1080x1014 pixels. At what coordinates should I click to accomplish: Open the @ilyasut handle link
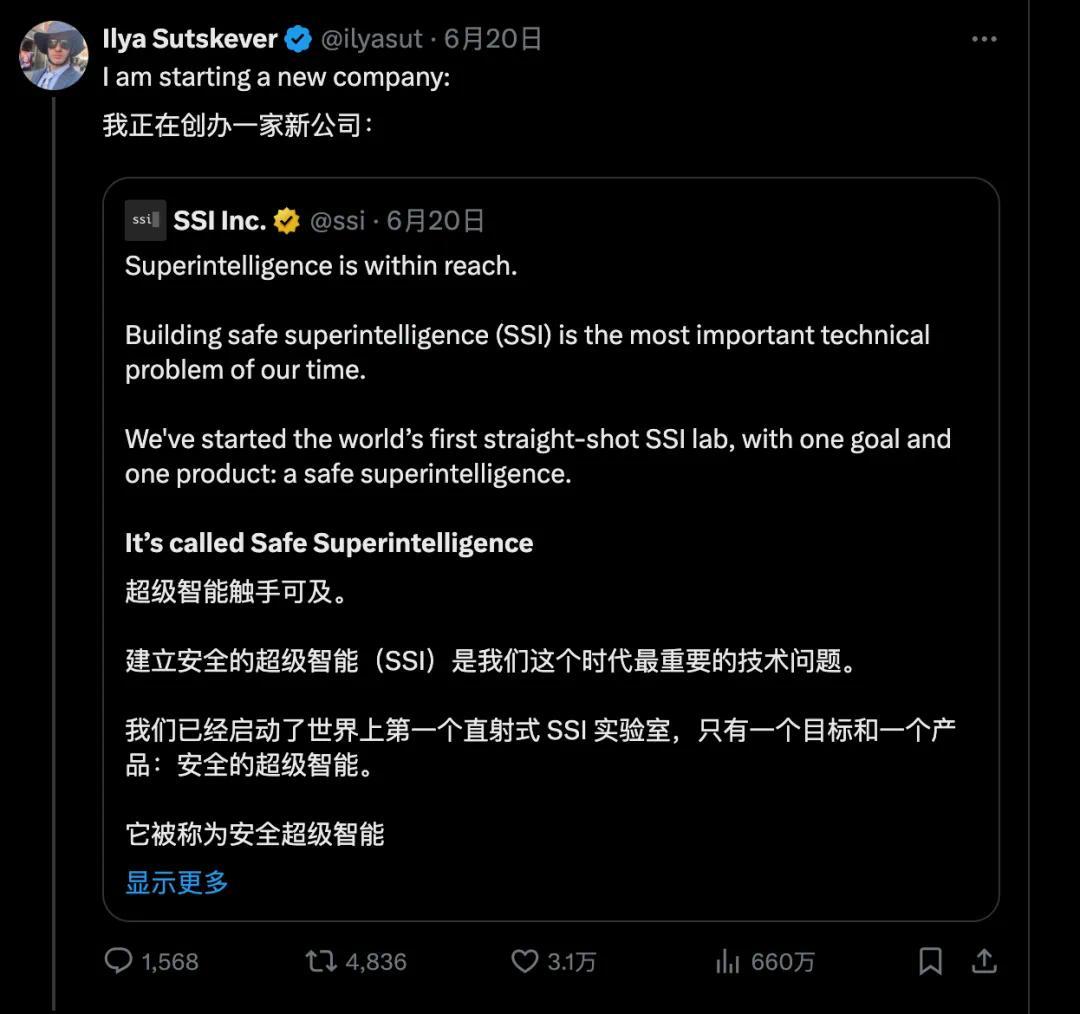coord(371,39)
